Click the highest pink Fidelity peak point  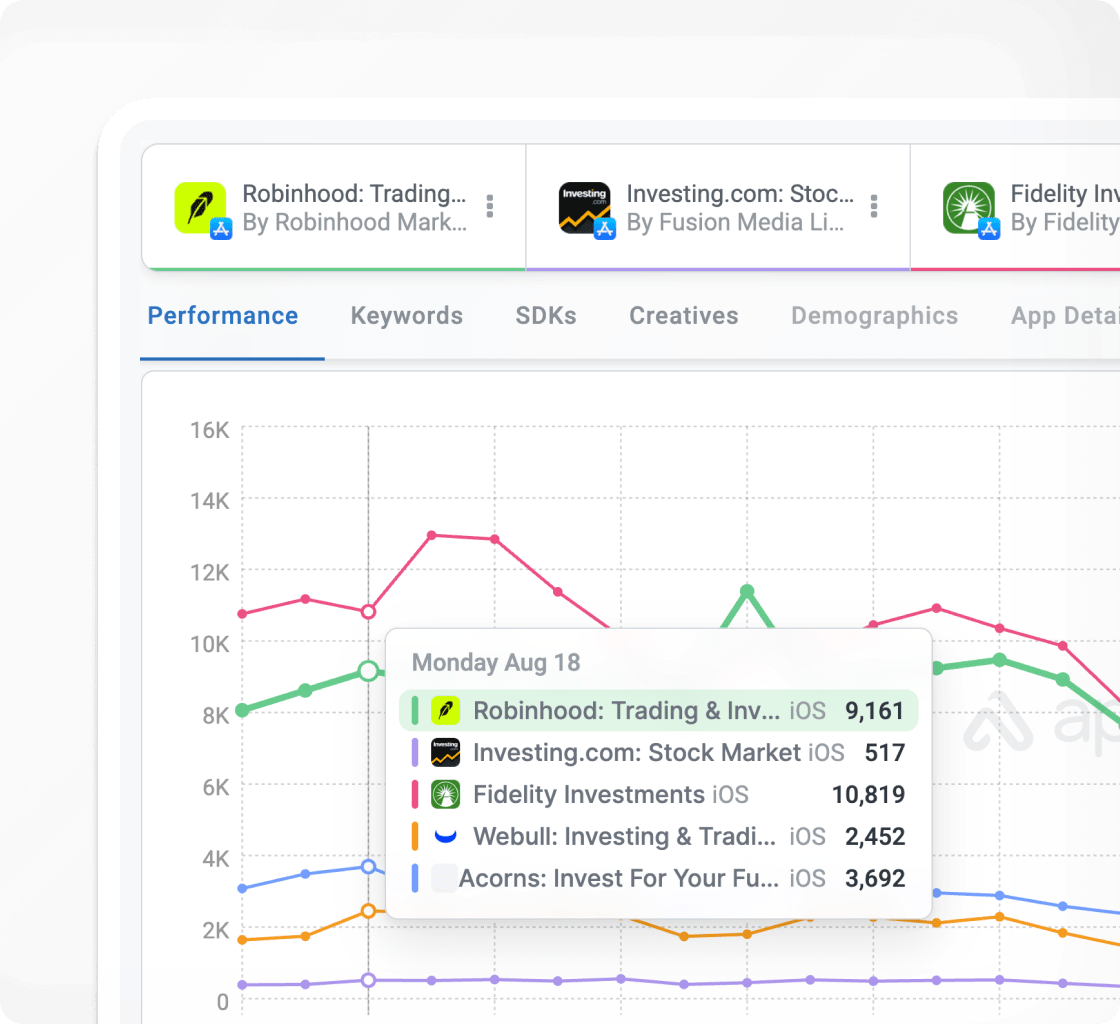pyautogui.click(x=431, y=535)
